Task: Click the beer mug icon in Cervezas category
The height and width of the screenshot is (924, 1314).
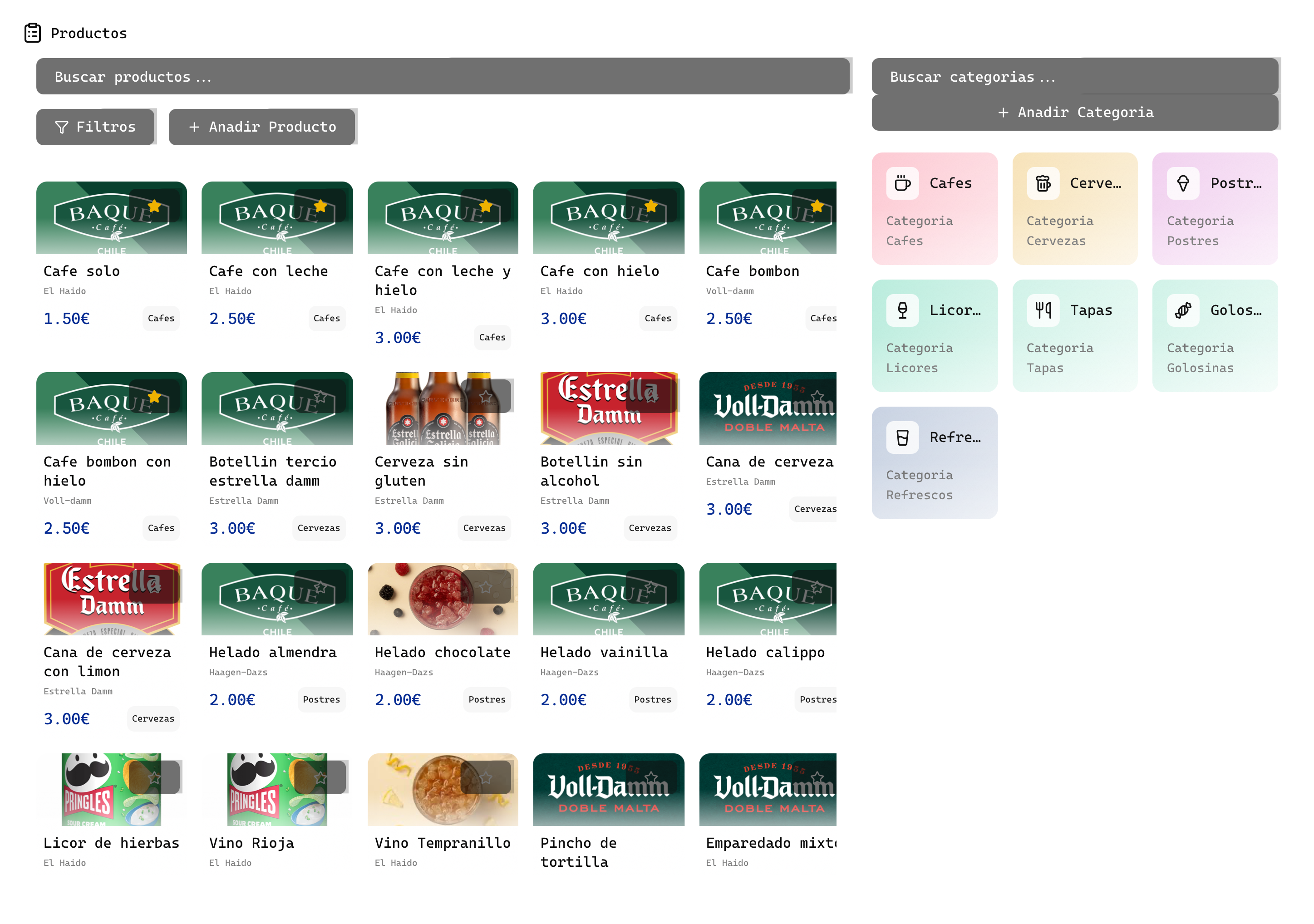Action: click(x=1043, y=183)
